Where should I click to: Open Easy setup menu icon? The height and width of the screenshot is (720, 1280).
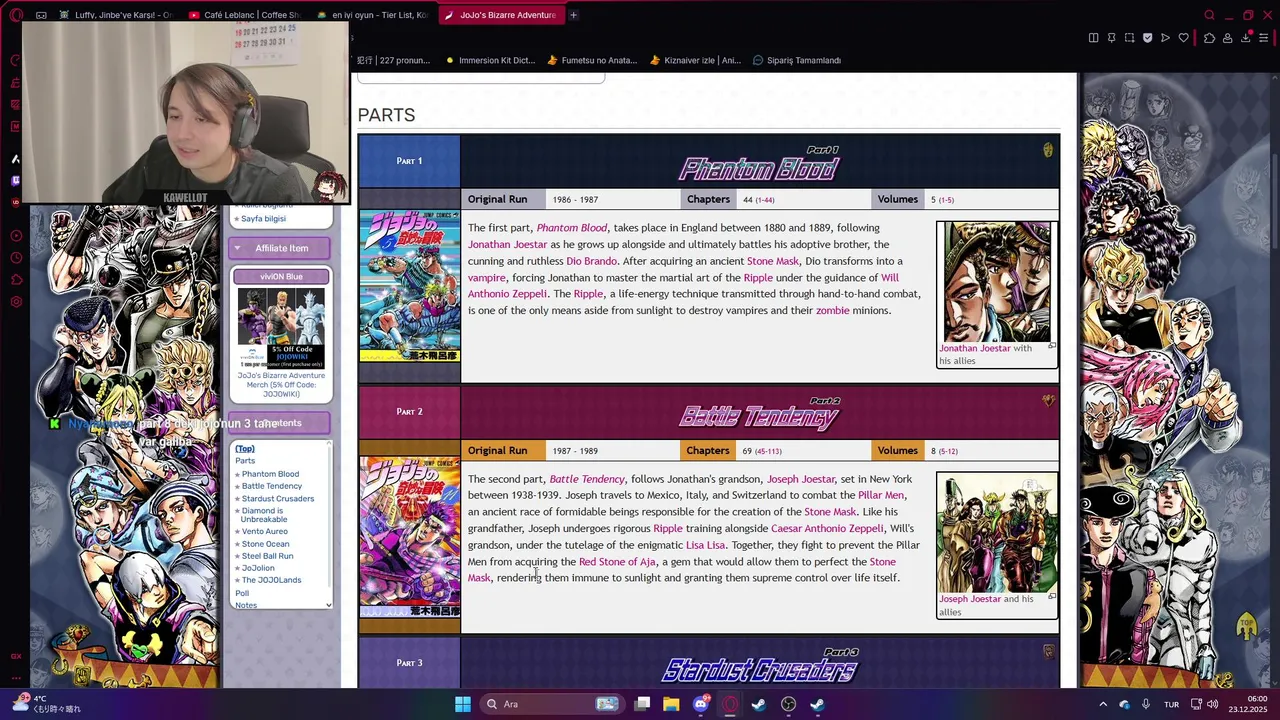(1264, 38)
